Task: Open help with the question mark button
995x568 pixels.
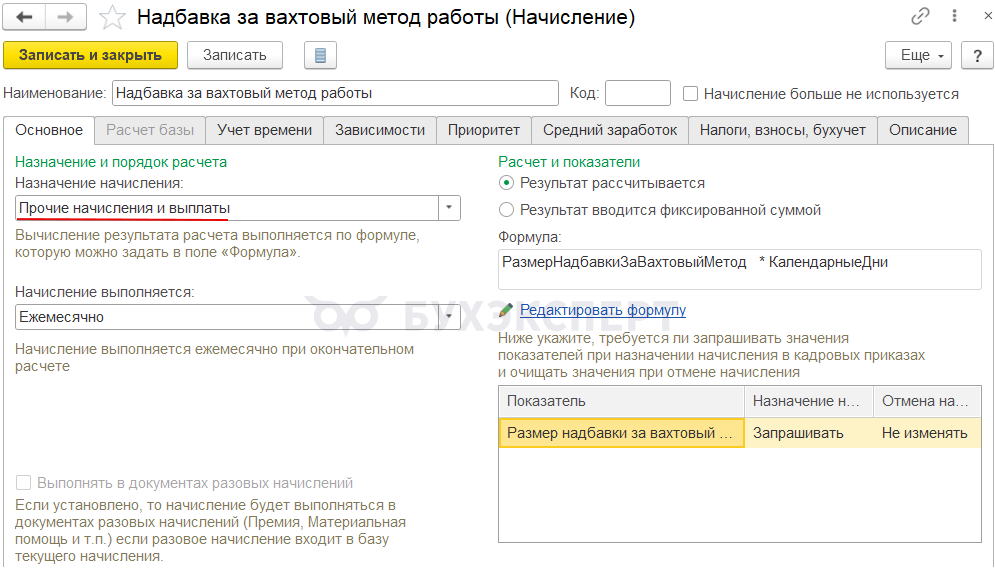Action: click(976, 55)
